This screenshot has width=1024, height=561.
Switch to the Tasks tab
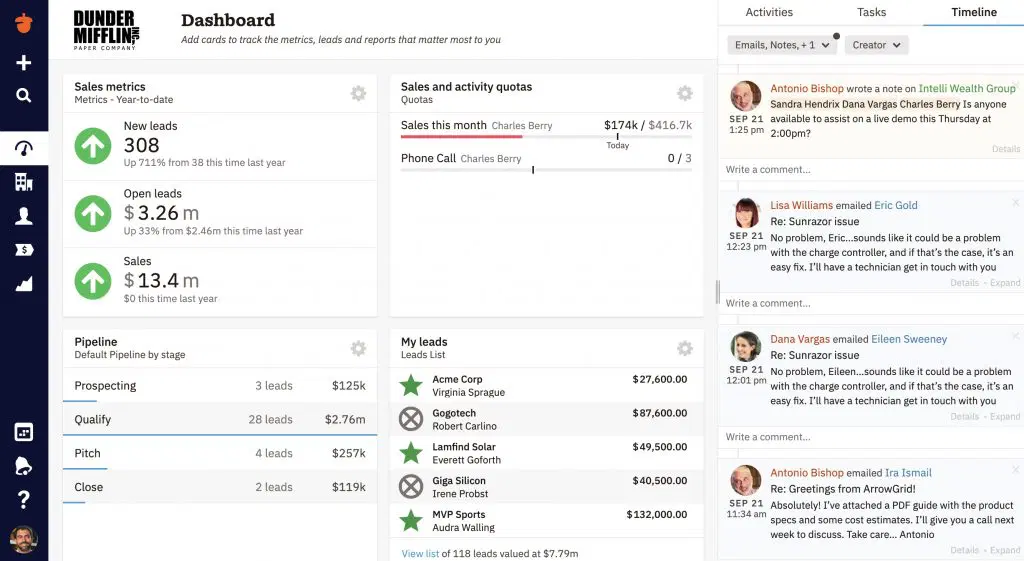[x=871, y=12]
